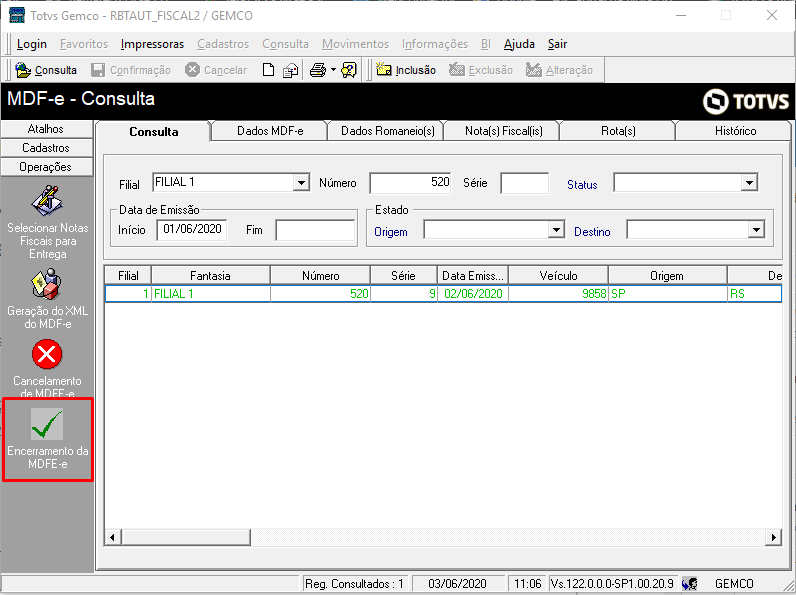Click the Inclusão toolbar button
The image size is (796, 595).
pyautogui.click(x=406, y=70)
